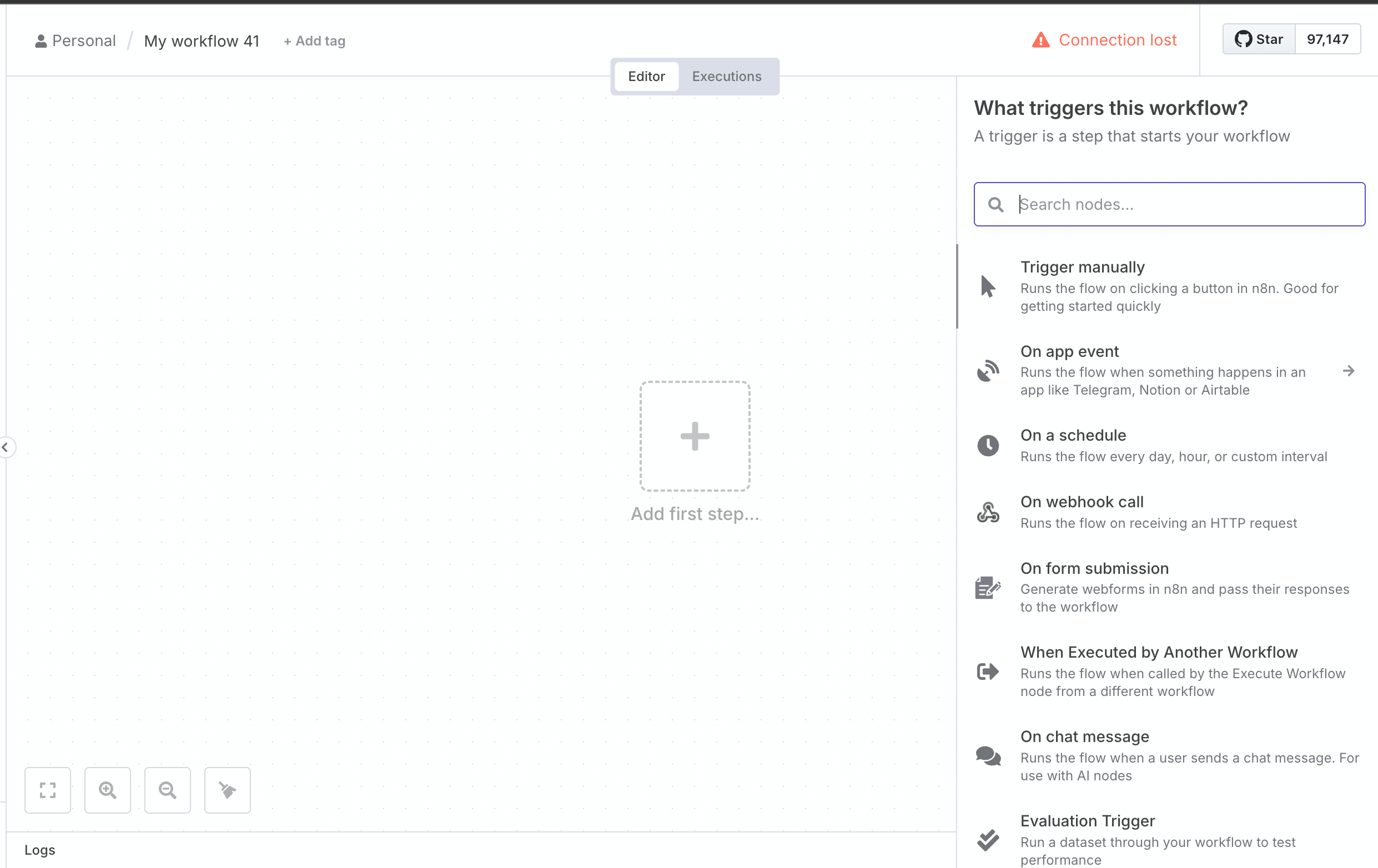Click the Evaluation Trigger checkmark icon
Viewport: 1378px width, 868px height.
[988, 839]
